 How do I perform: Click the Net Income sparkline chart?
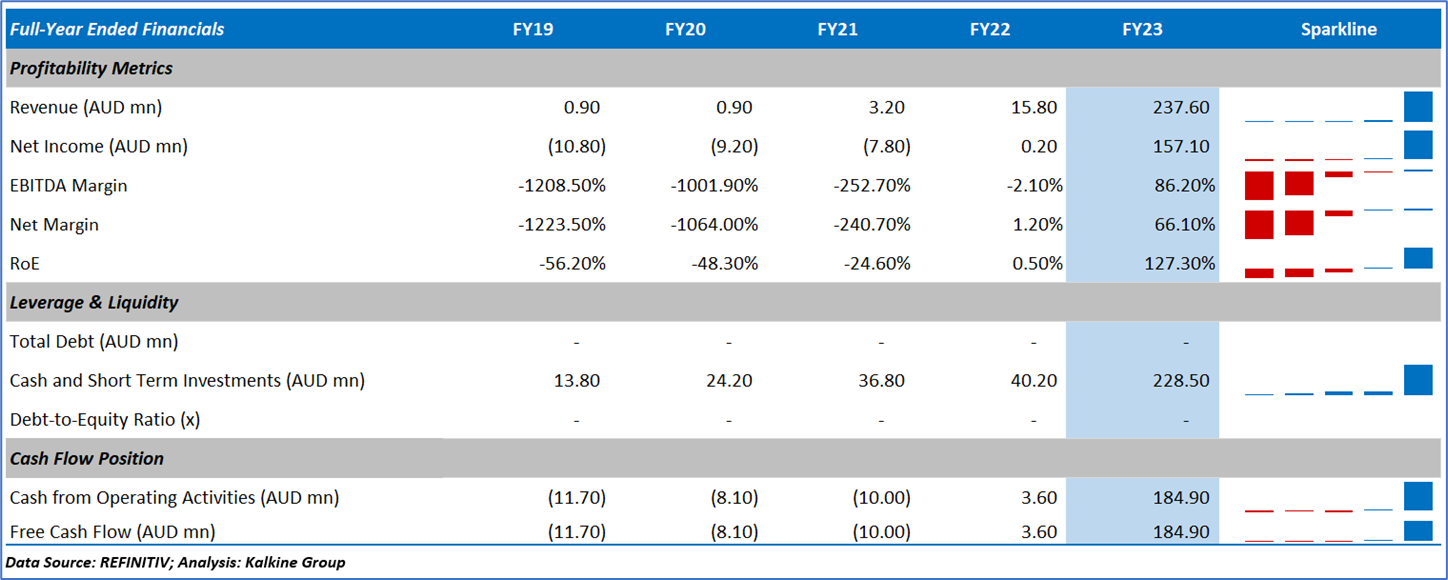coord(1338,146)
